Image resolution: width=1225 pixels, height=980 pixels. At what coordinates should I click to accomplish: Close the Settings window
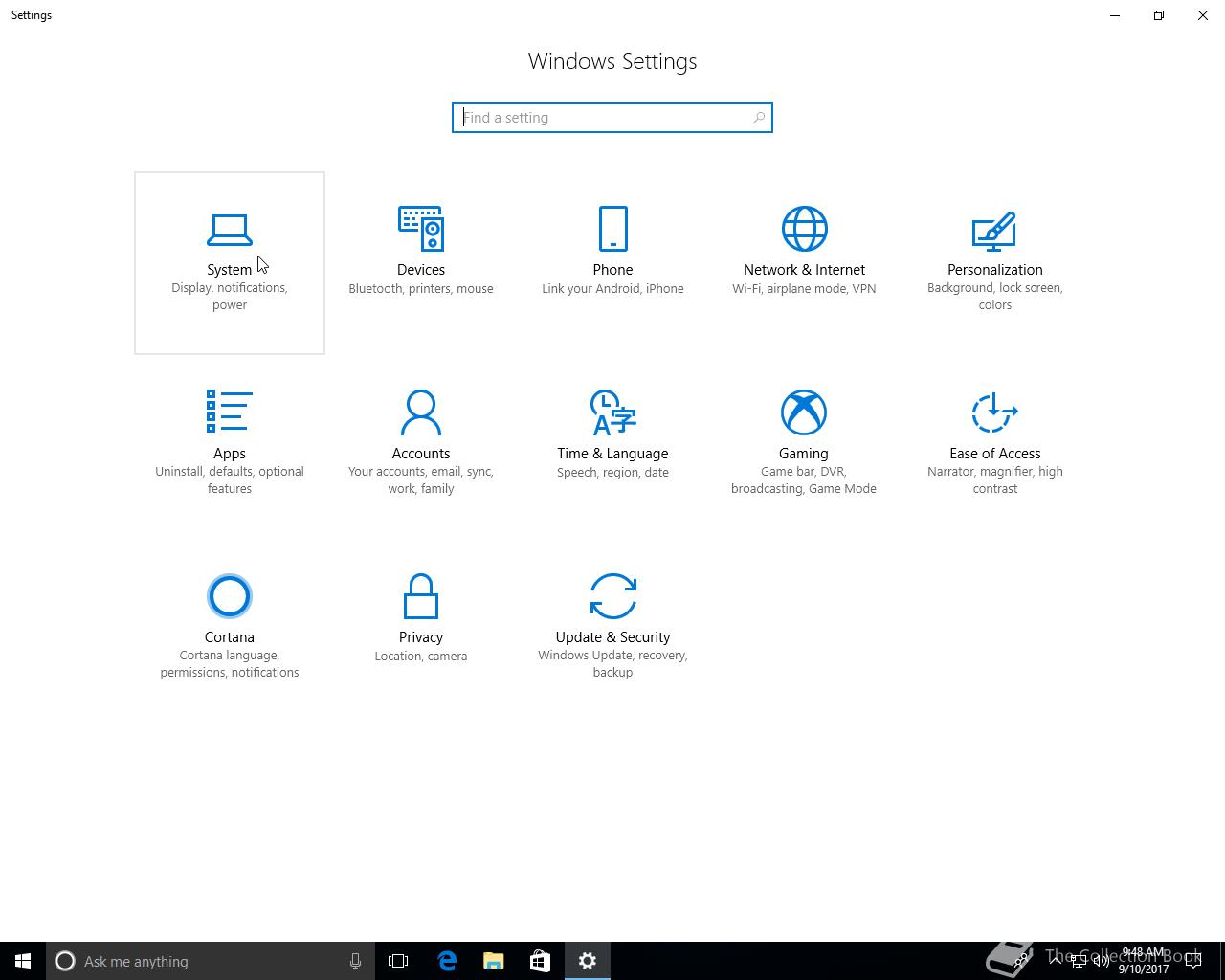coord(1203,15)
